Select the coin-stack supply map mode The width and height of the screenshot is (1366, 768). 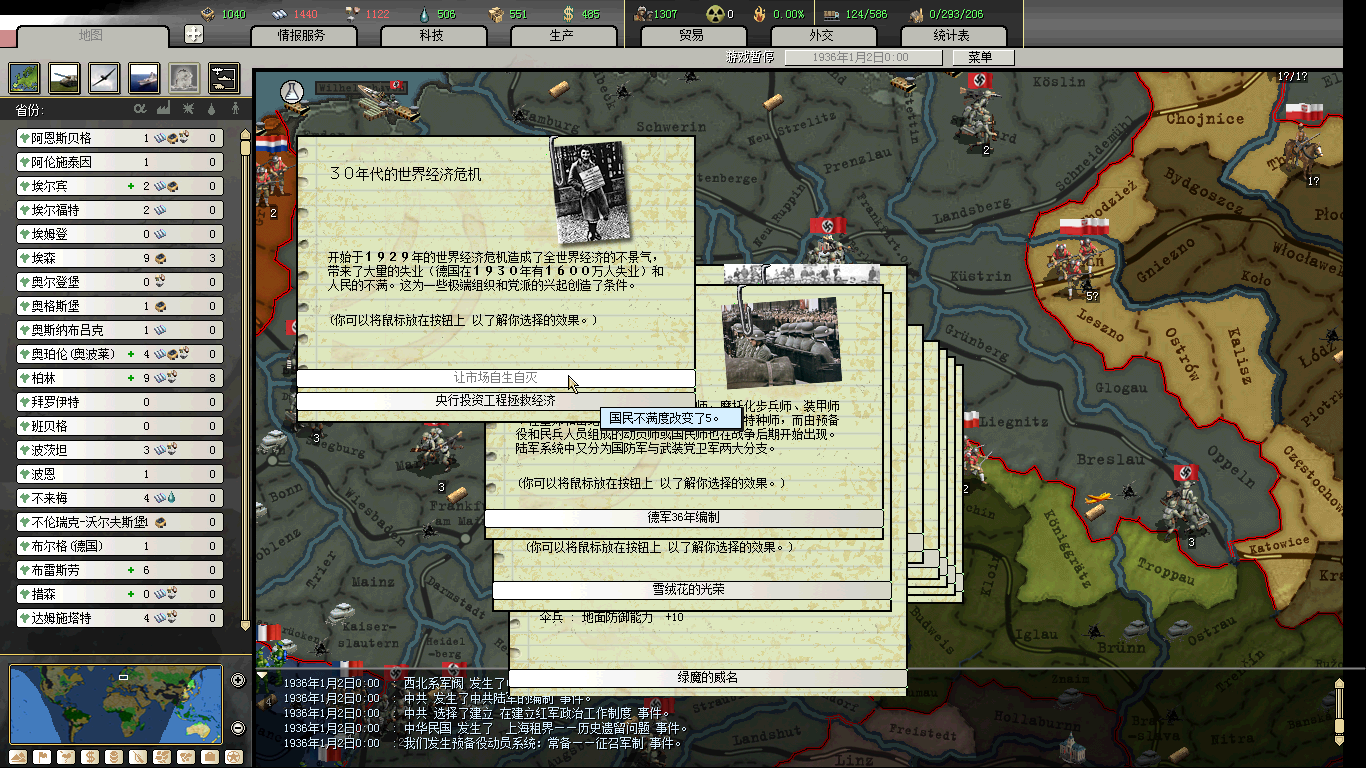[x=114, y=757]
